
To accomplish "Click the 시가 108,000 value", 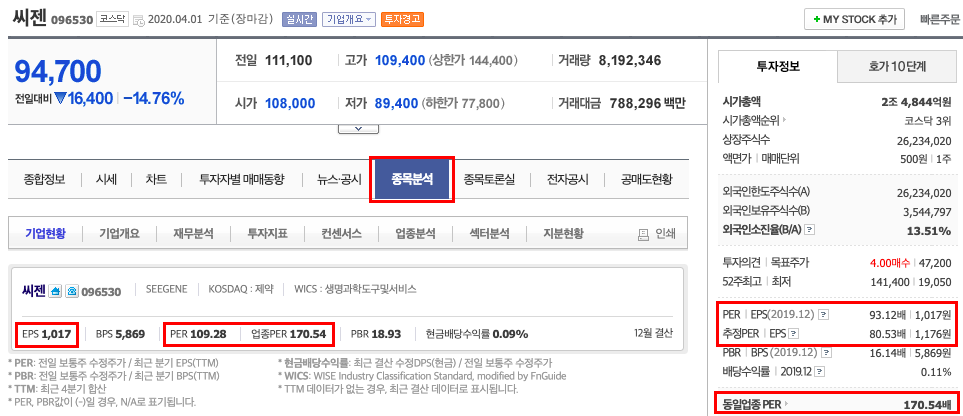I will click(x=290, y=103).
